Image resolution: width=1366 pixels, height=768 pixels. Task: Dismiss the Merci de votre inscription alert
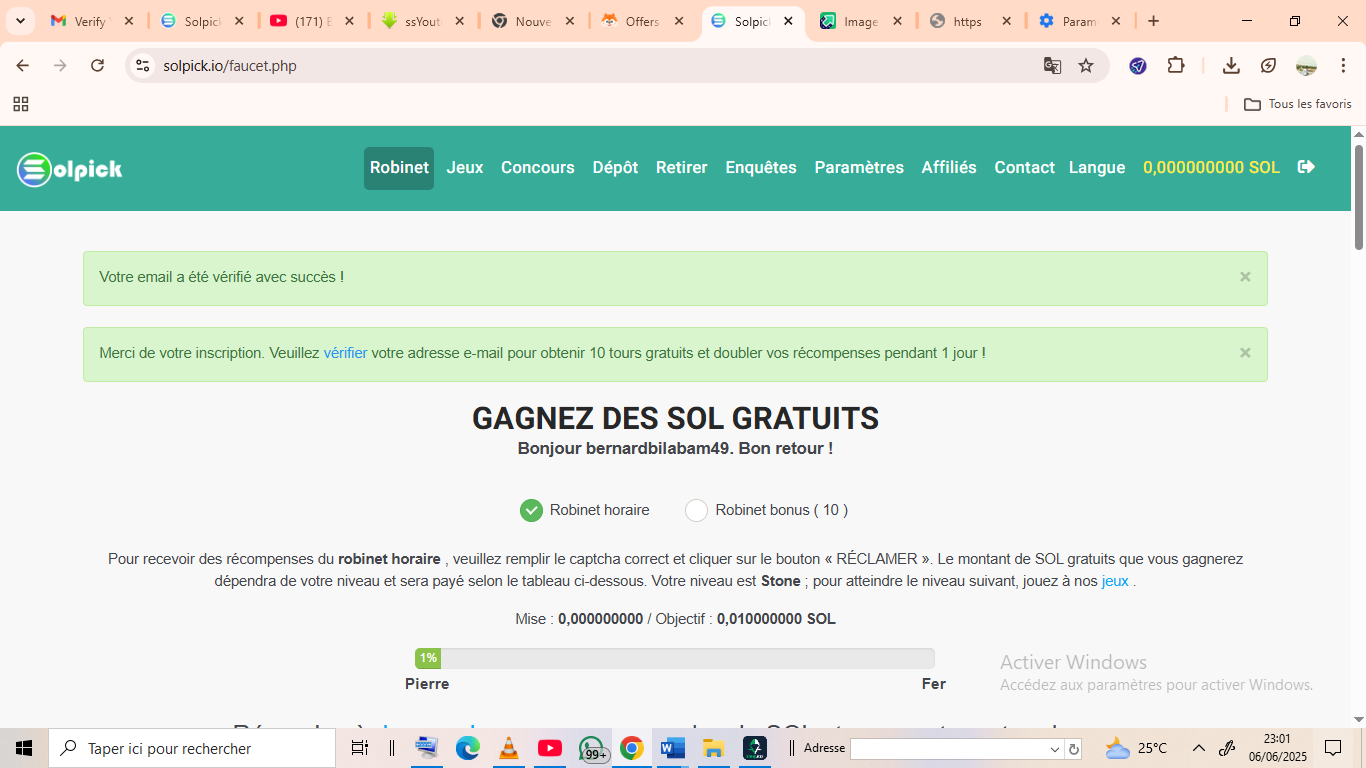(1245, 353)
